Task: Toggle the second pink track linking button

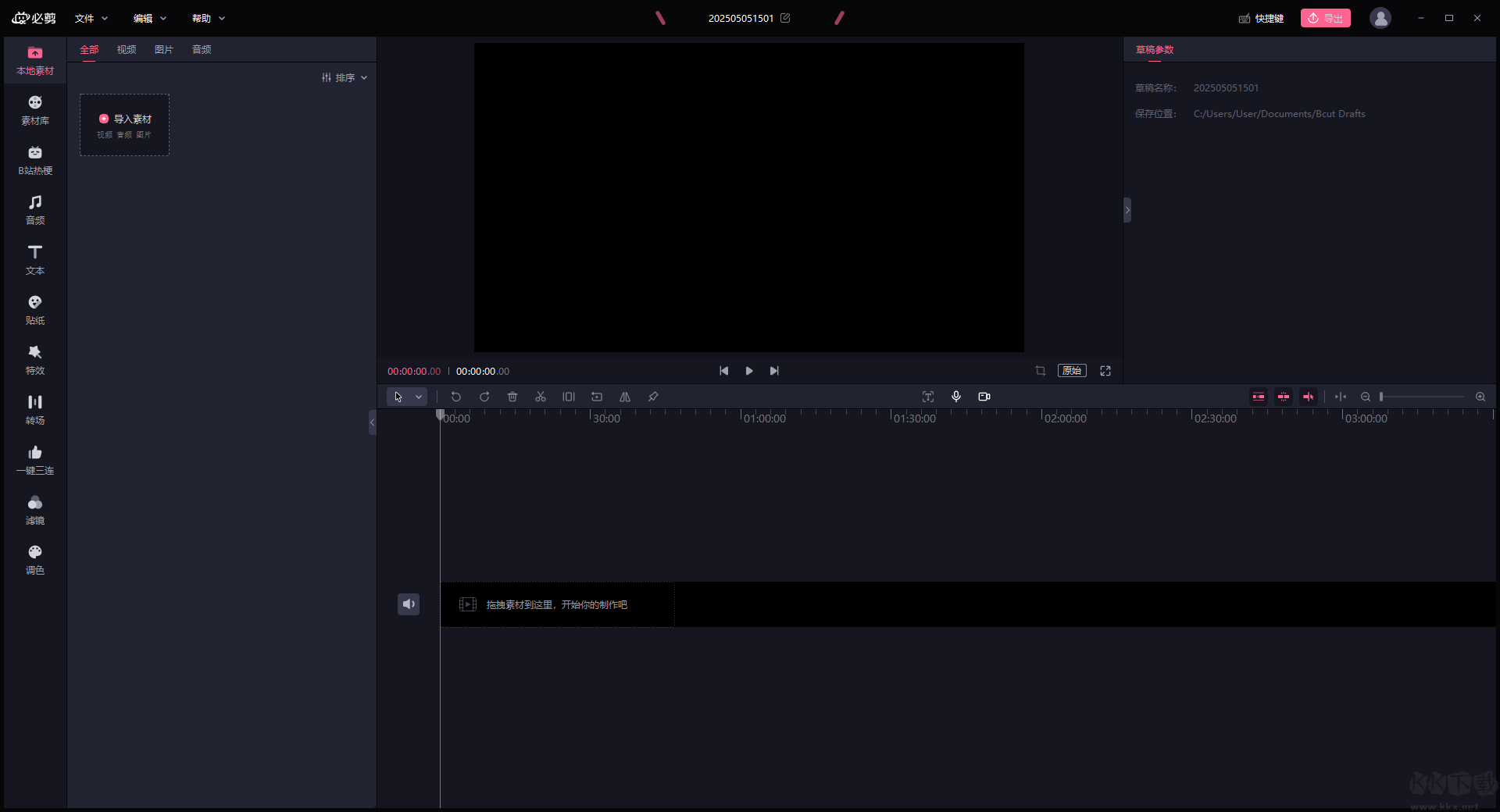Action: [1284, 397]
